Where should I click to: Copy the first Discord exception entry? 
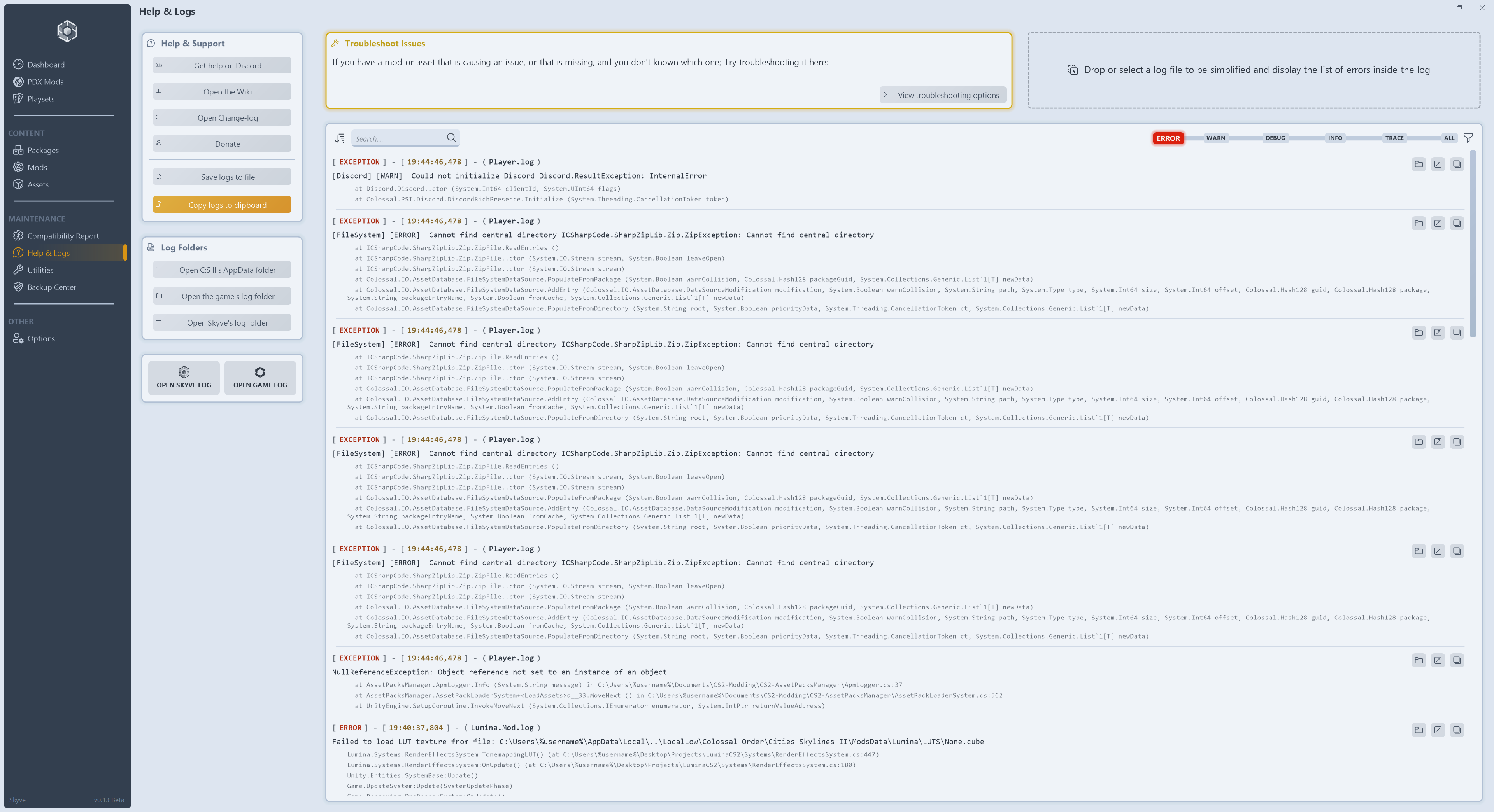click(1457, 164)
